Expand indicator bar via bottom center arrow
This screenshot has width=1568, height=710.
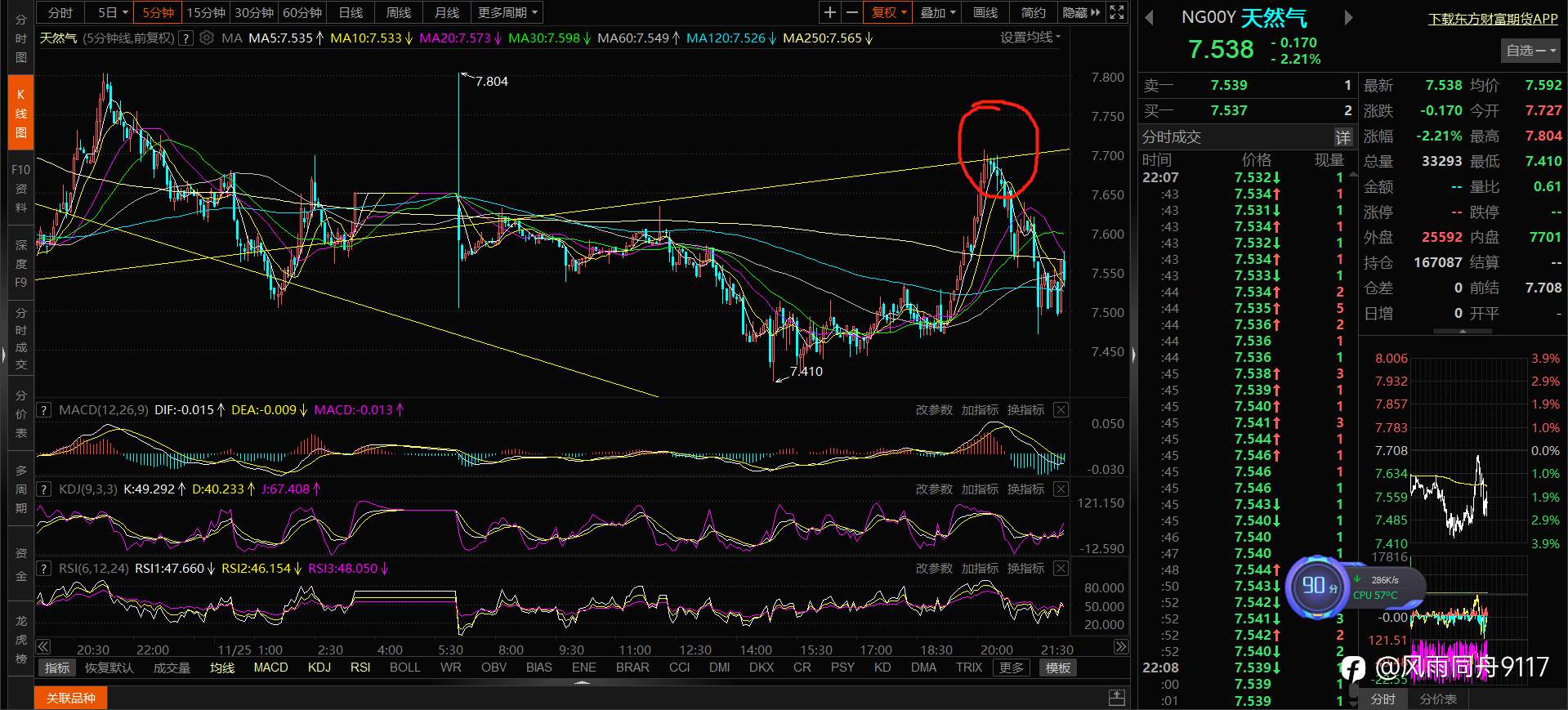(582, 682)
